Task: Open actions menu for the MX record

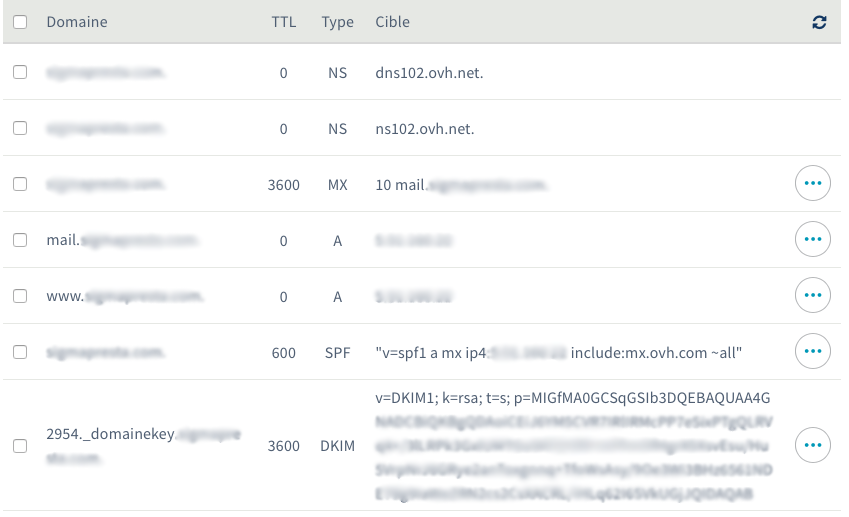Action: coord(812,183)
